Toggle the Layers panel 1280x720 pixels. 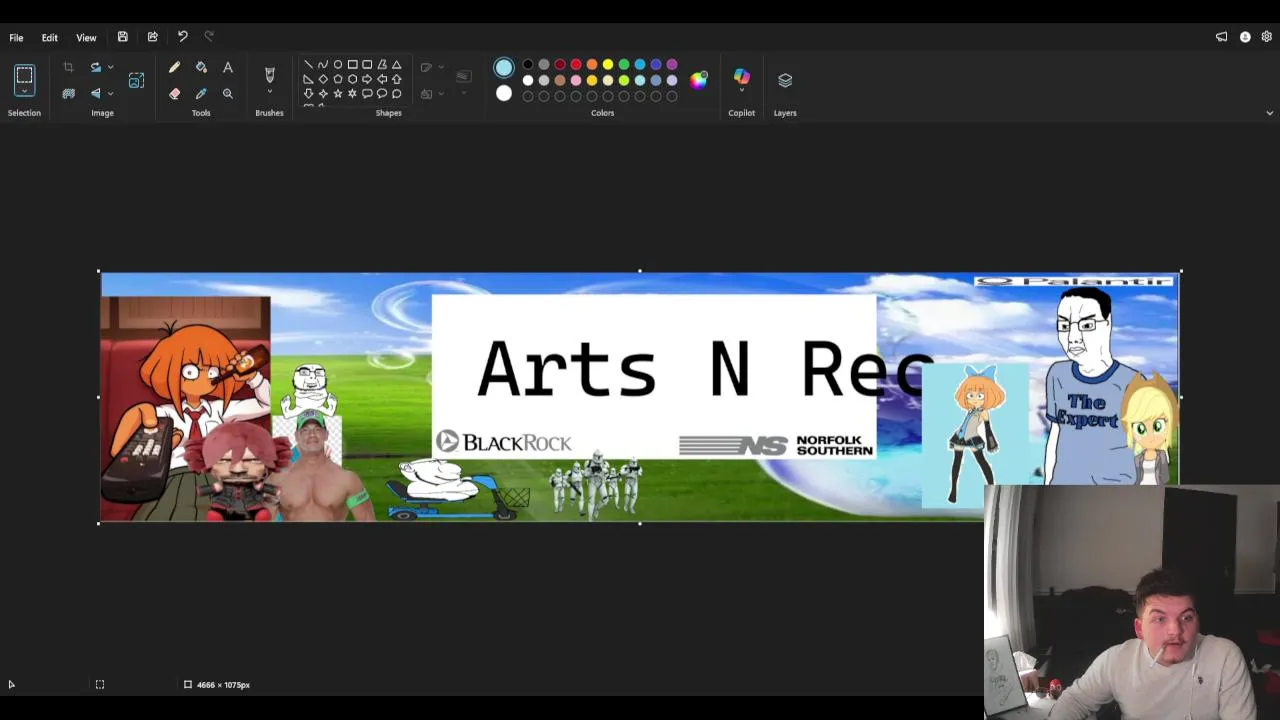(785, 80)
